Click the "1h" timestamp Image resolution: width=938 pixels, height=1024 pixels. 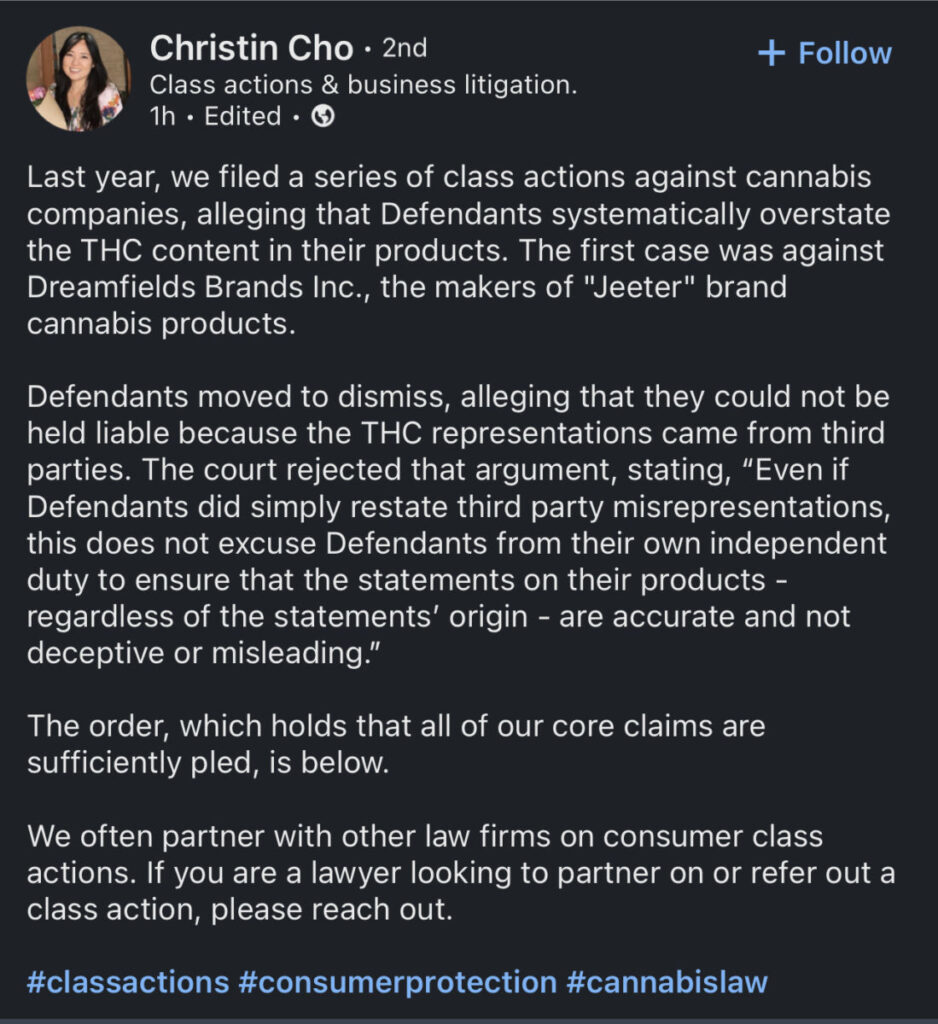(x=163, y=116)
